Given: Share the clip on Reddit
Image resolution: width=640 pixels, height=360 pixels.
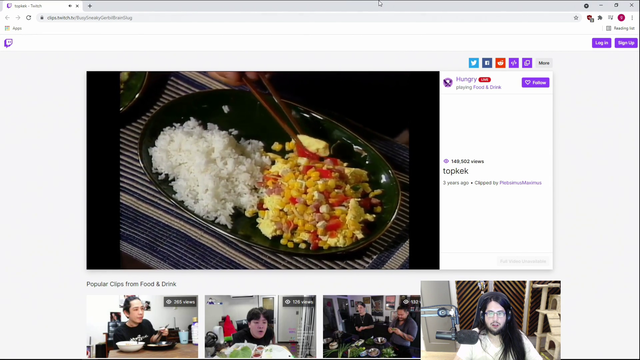Looking at the screenshot, I should point(500,63).
